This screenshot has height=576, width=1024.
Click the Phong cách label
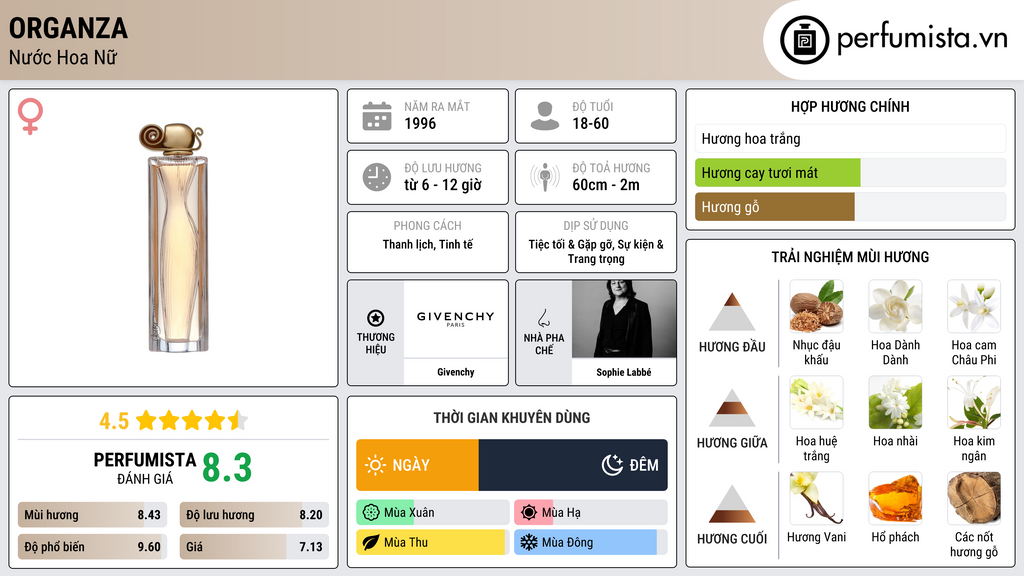[427, 225]
